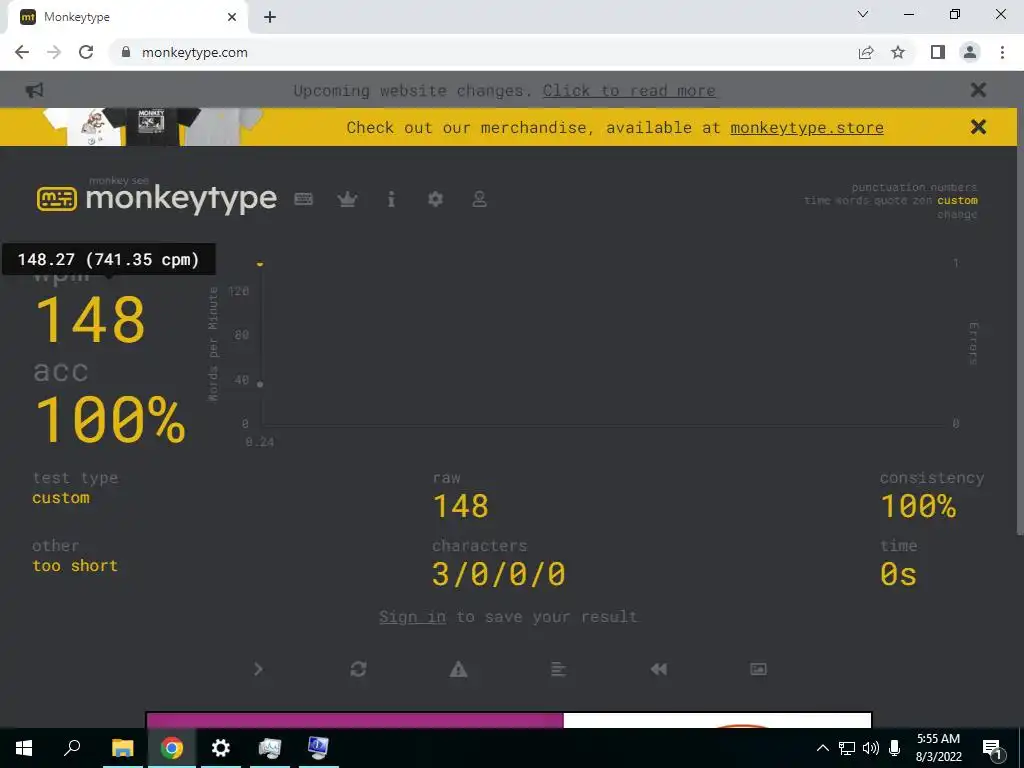The height and width of the screenshot is (768, 1024).
Task: Open Windows Start menu
Action: pyautogui.click(x=24, y=748)
